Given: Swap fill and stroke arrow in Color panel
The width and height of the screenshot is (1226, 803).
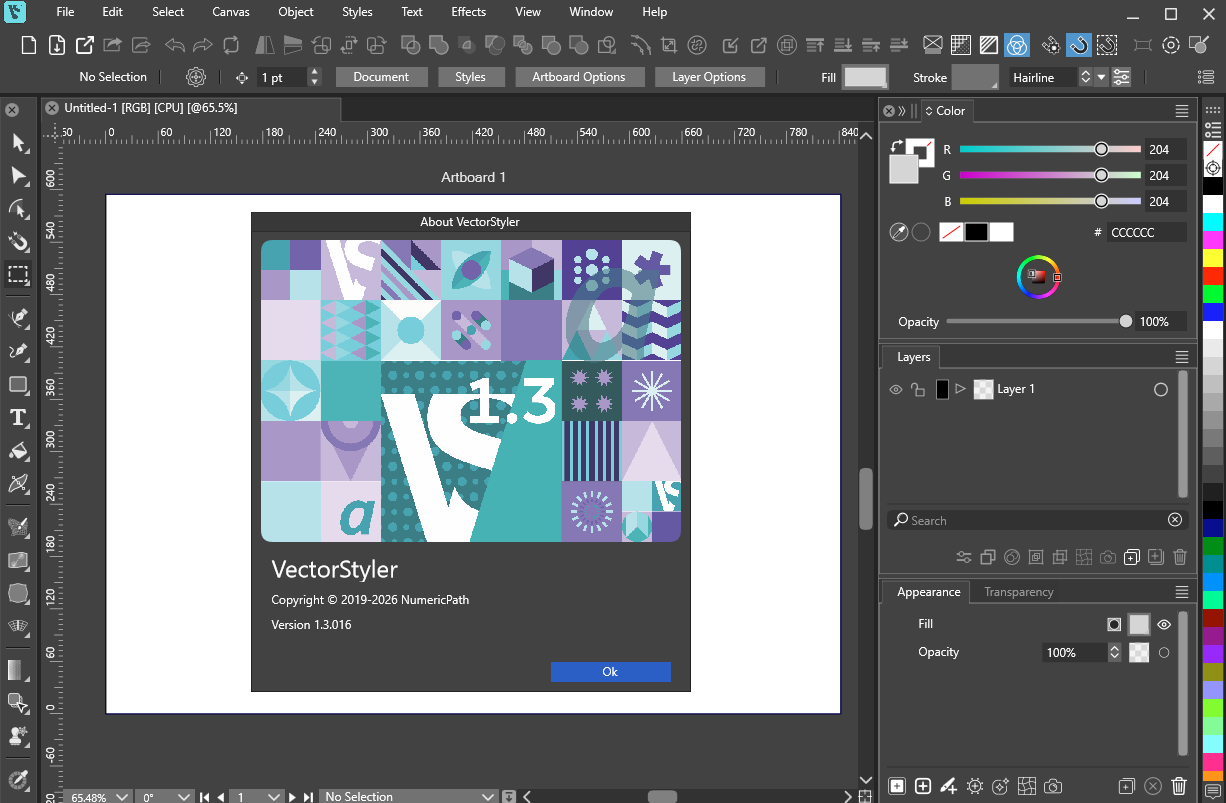Looking at the screenshot, I should pos(897,146).
